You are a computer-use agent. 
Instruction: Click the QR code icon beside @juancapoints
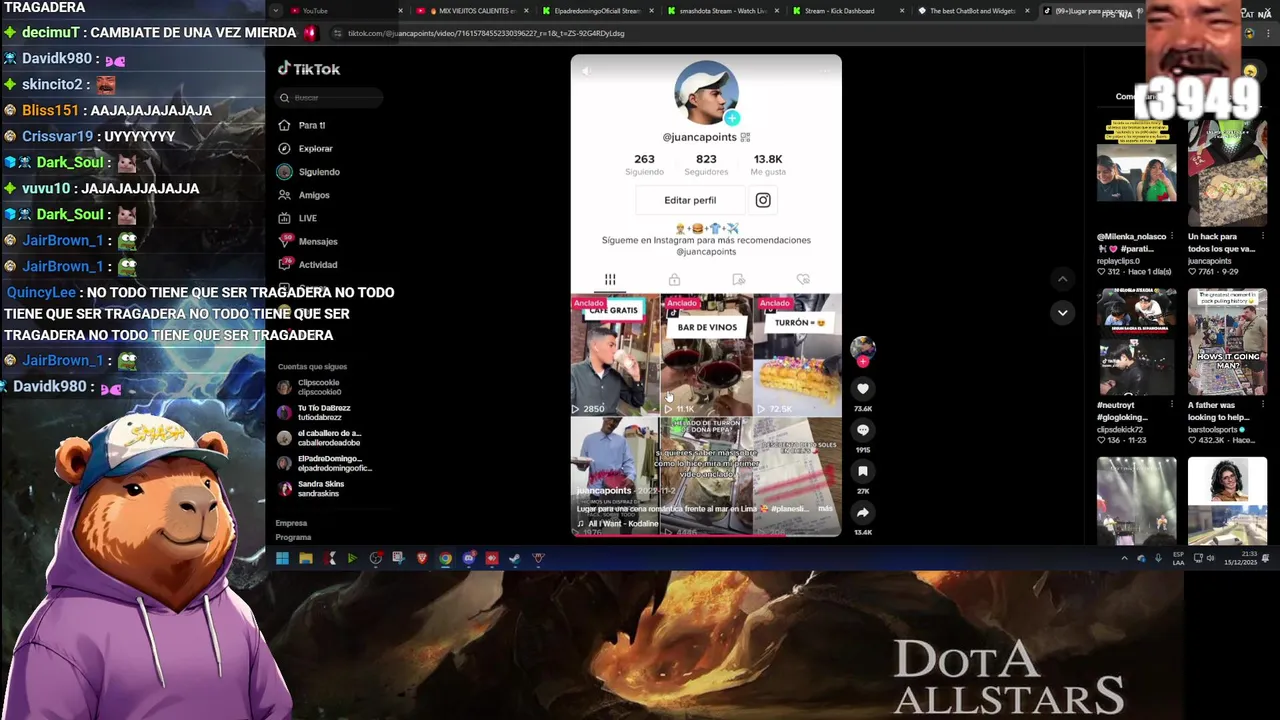tap(745, 137)
